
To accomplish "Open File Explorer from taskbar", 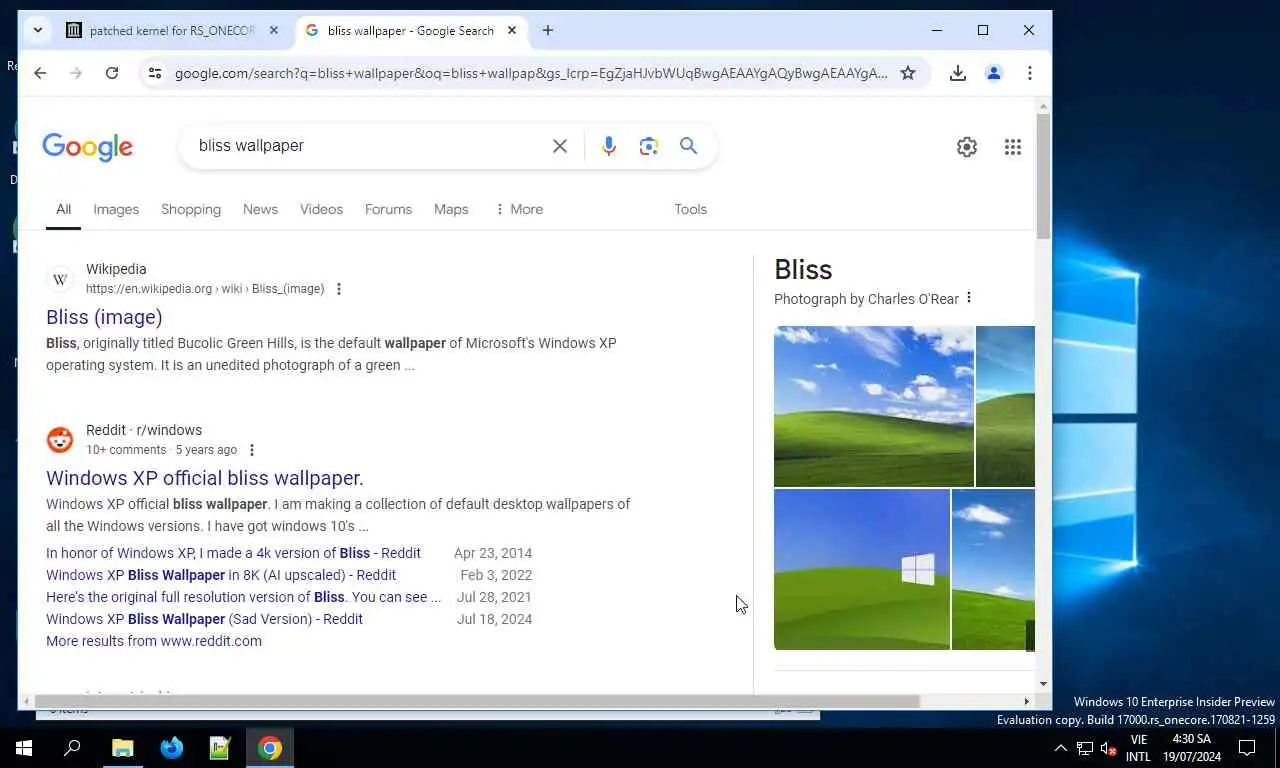I will (x=122, y=748).
